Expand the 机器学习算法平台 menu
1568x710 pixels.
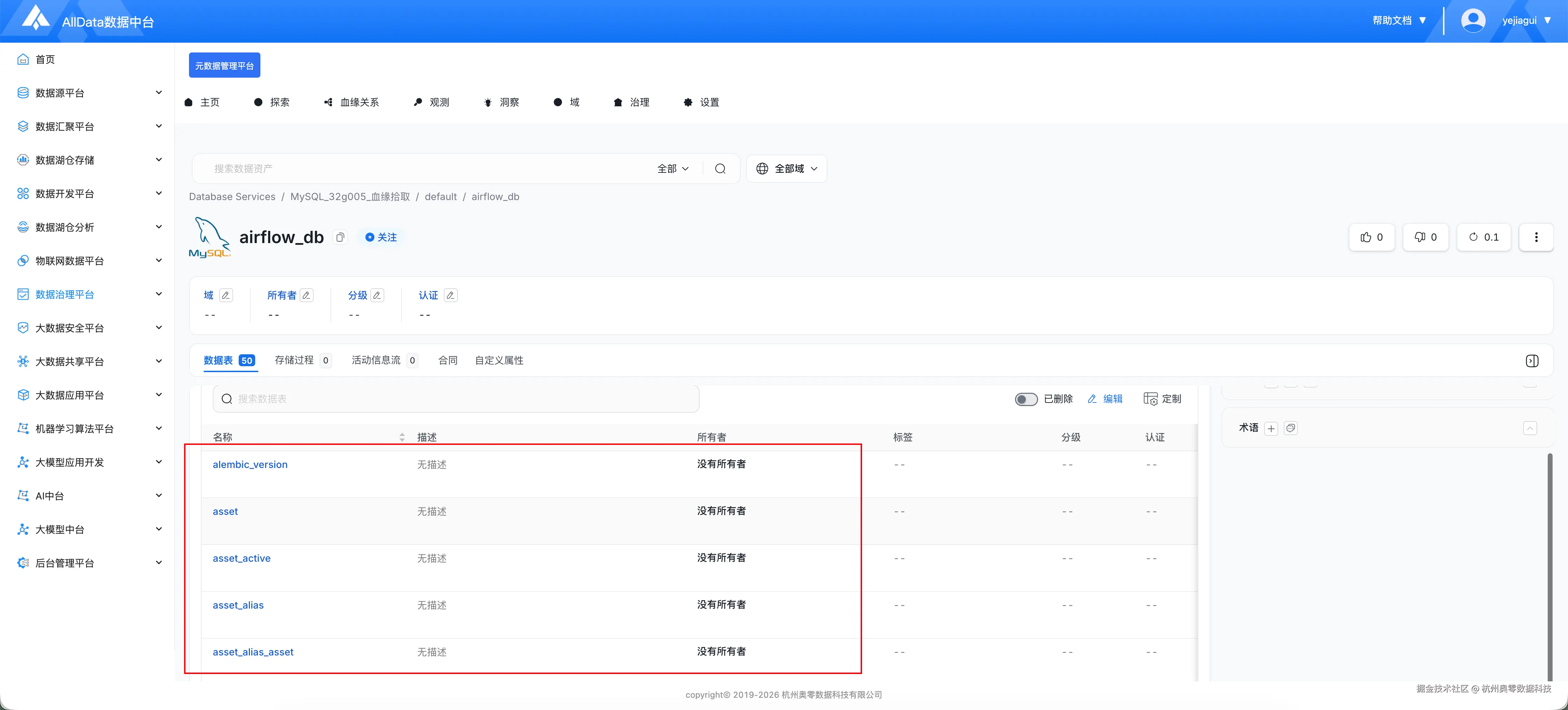click(x=159, y=428)
